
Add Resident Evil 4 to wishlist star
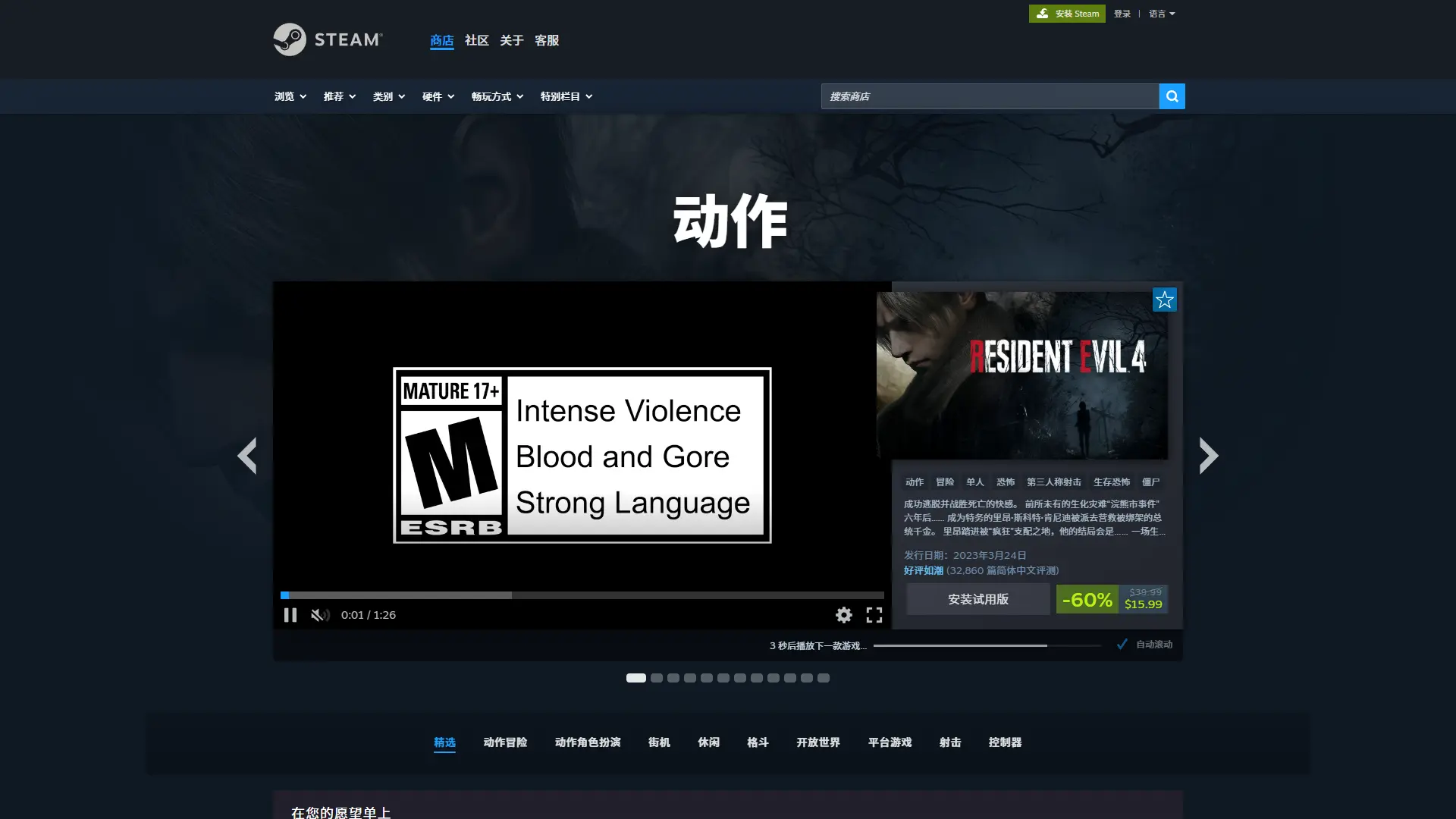(1164, 300)
